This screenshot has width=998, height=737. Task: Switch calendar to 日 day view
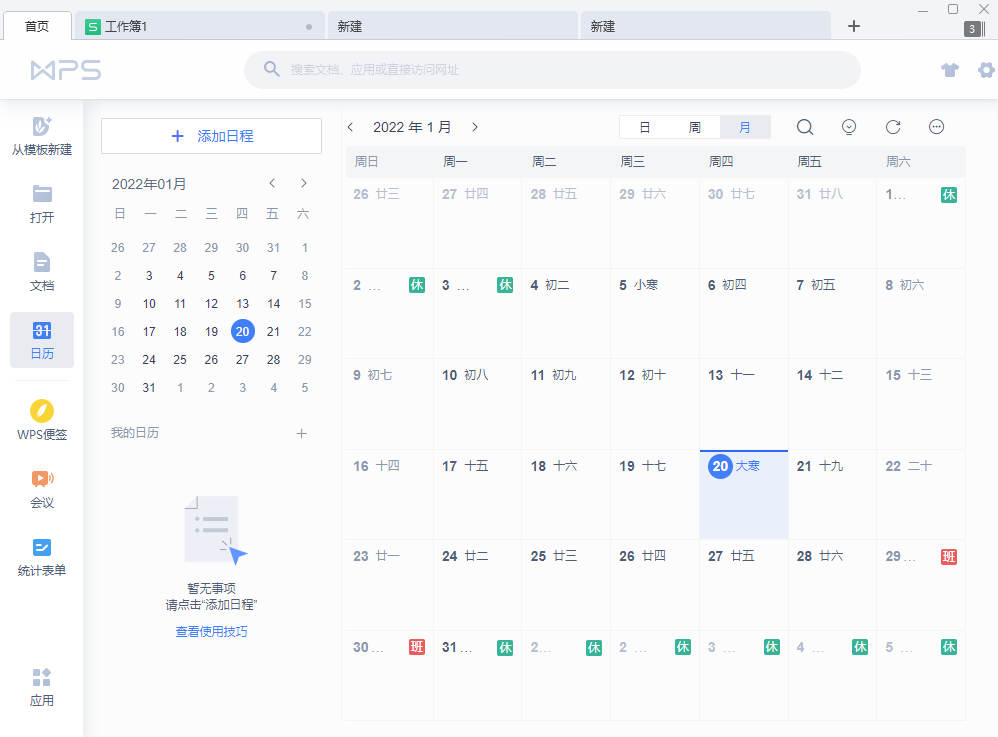click(x=644, y=127)
